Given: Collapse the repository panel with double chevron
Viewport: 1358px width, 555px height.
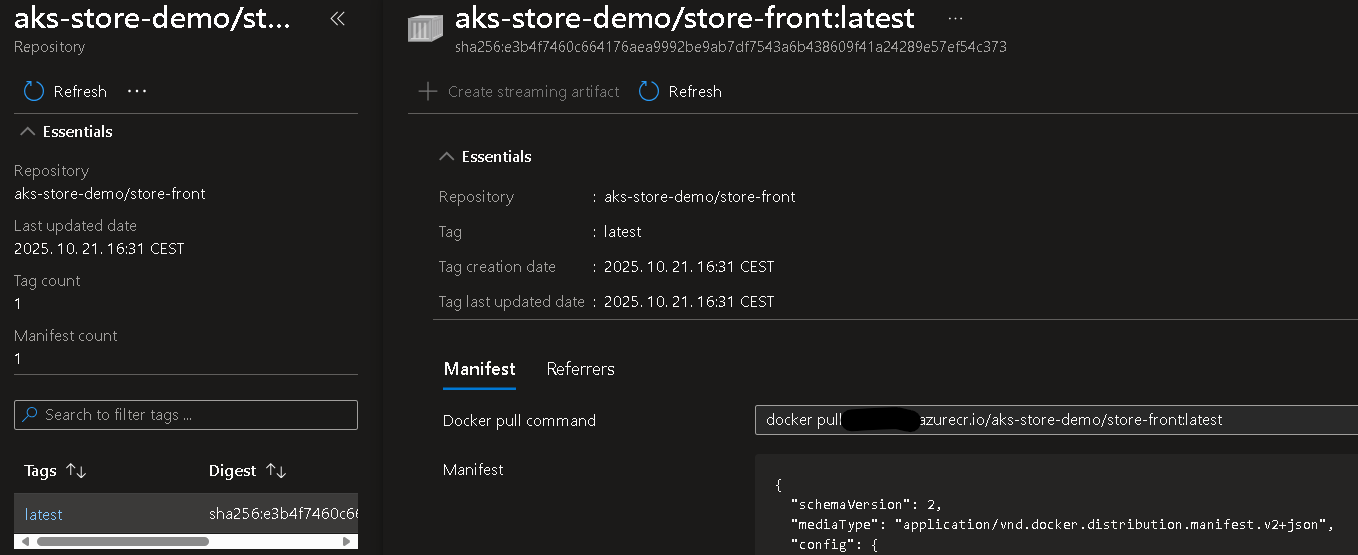Looking at the screenshot, I should [337, 18].
